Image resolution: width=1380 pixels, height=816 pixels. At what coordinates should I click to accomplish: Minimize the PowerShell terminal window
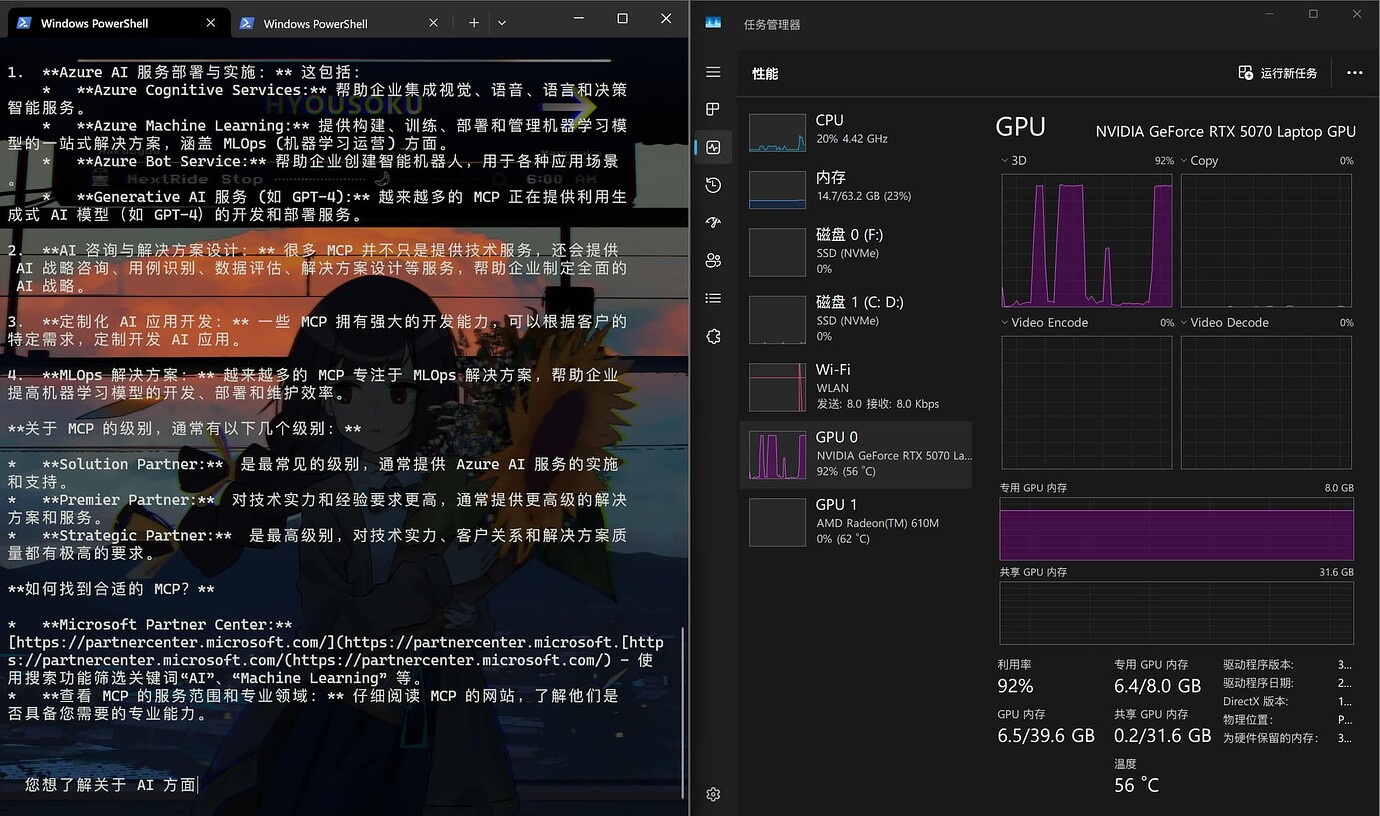tap(578, 18)
